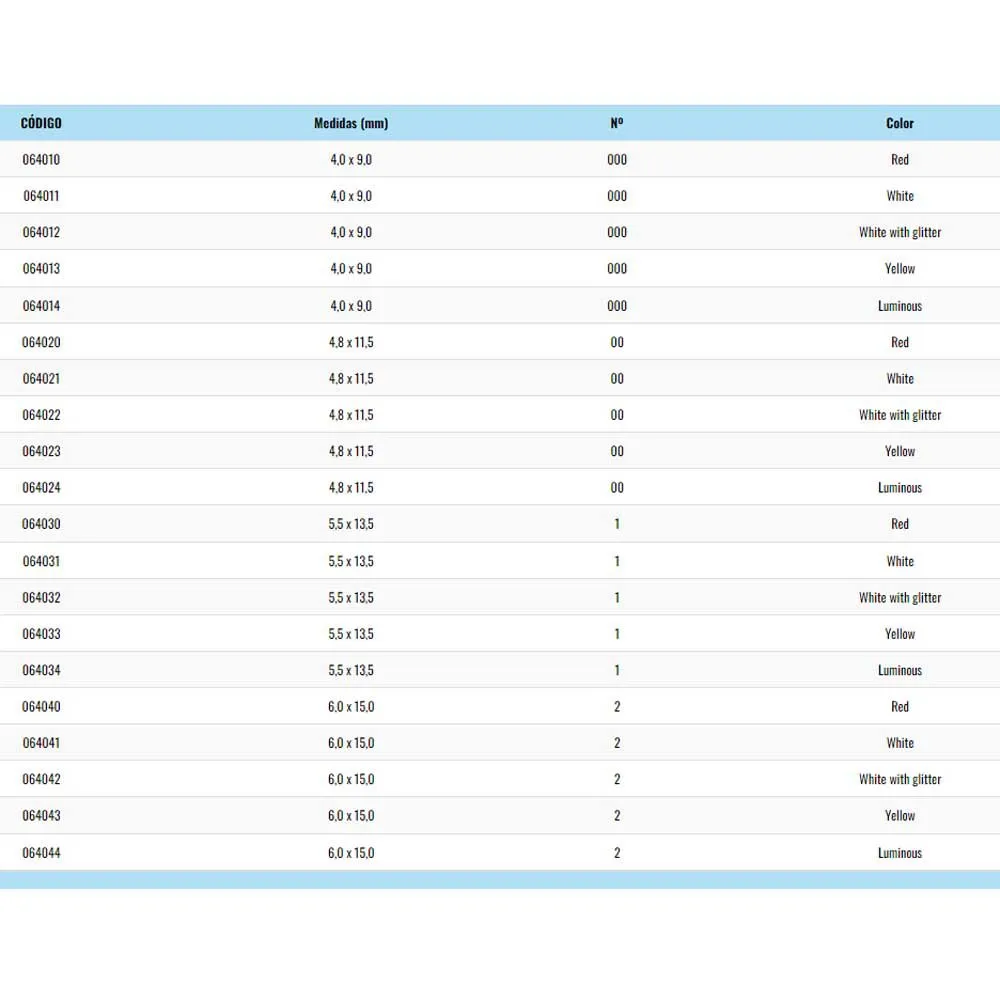Screen dimensions: 1000x1000
Task: Click the row with code 064023
Action: [41, 451]
